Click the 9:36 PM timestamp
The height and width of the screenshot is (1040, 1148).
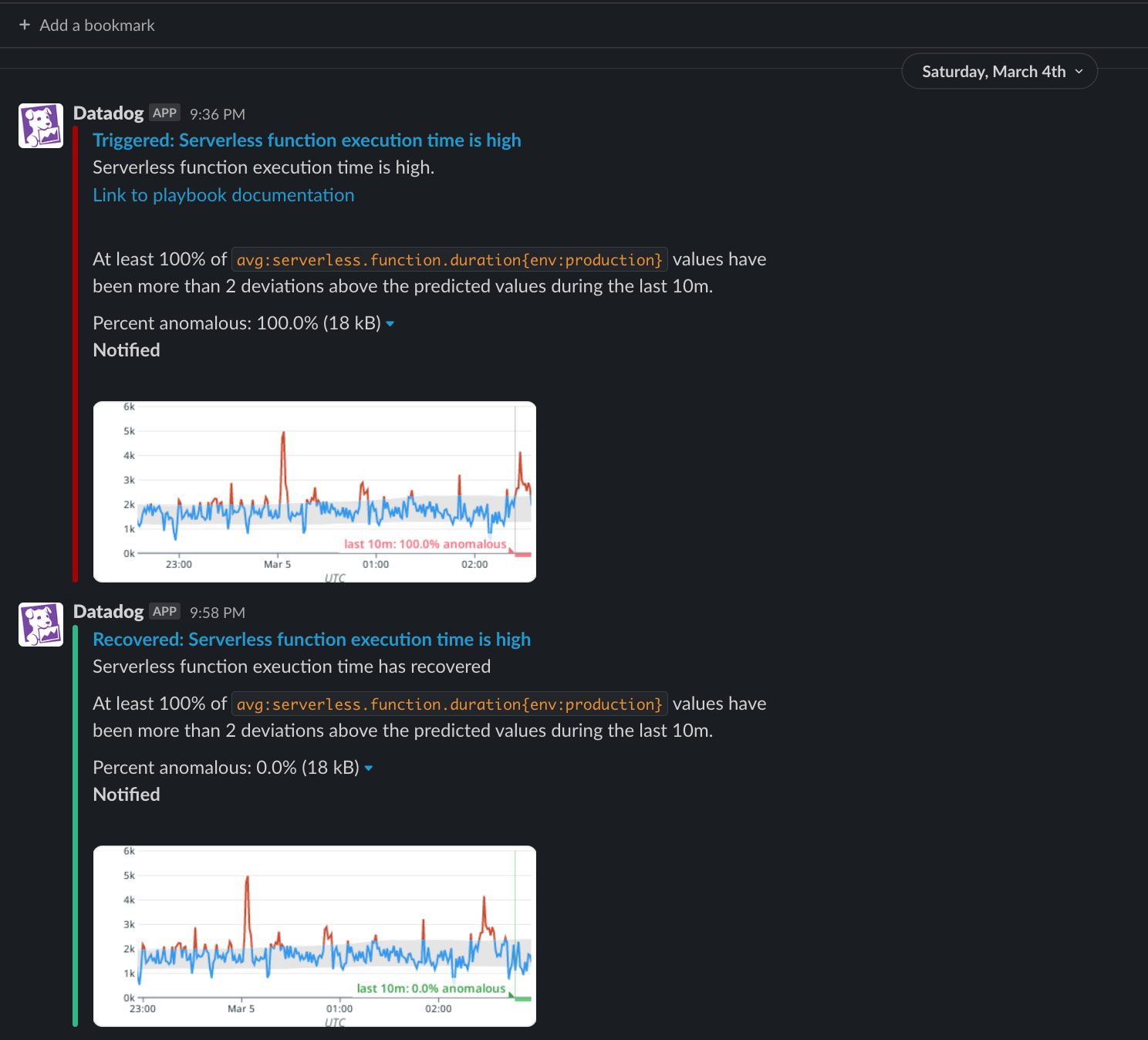point(218,114)
